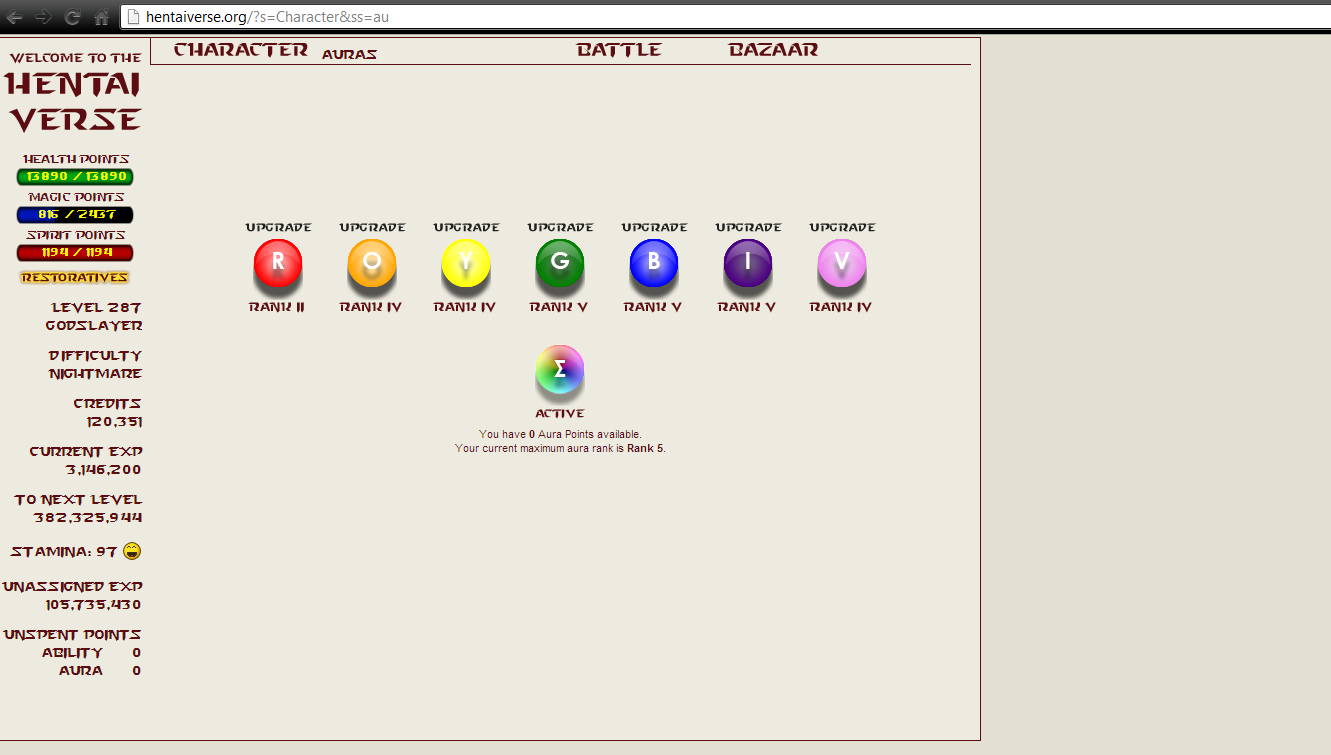Click the Aura Points available message
This screenshot has width=1331, height=755.
pos(560,434)
